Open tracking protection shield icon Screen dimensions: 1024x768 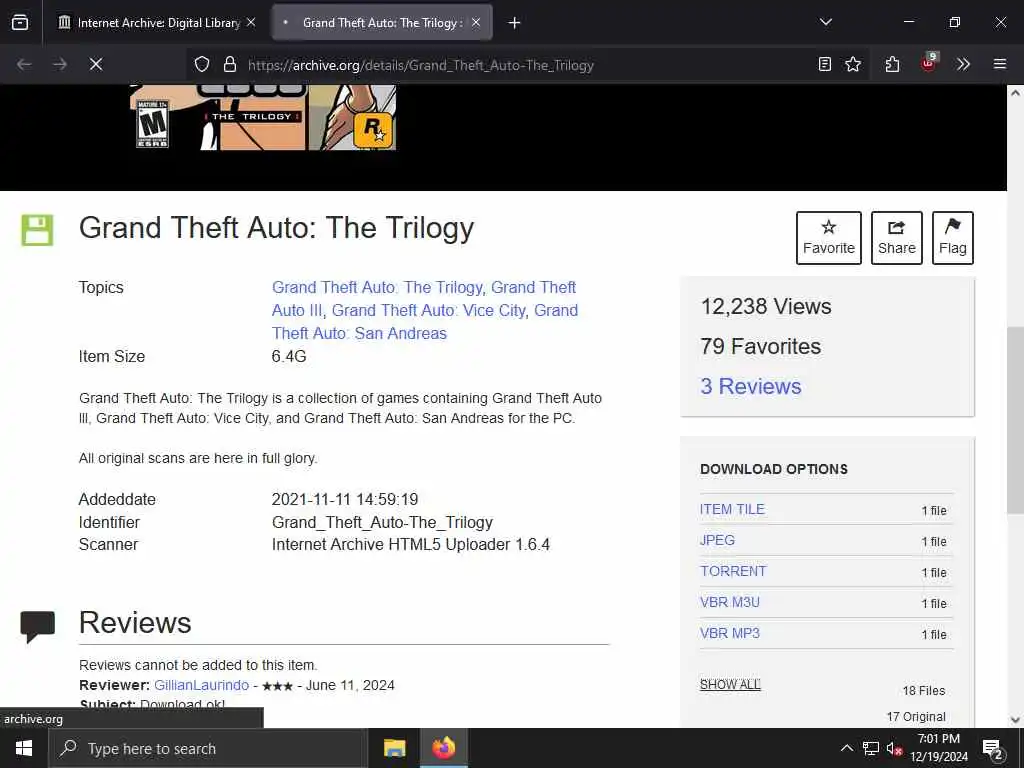pos(202,64)
